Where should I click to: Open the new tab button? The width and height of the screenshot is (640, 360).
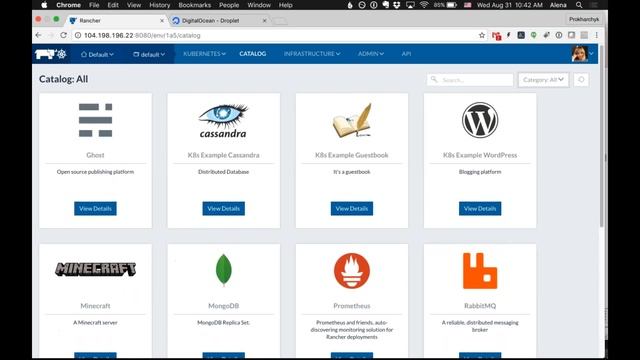pyautogui.click(x=280, y=20)
